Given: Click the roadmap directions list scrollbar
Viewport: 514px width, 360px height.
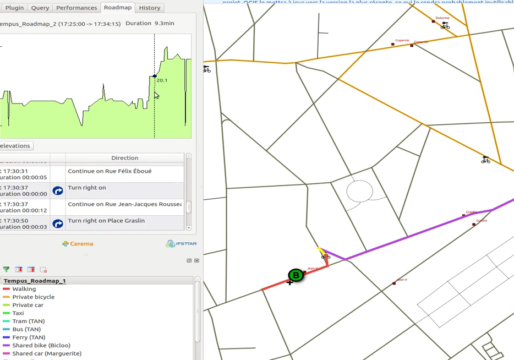Looking at the screenshot, I should pyautogui.click(x=189, y=192).
